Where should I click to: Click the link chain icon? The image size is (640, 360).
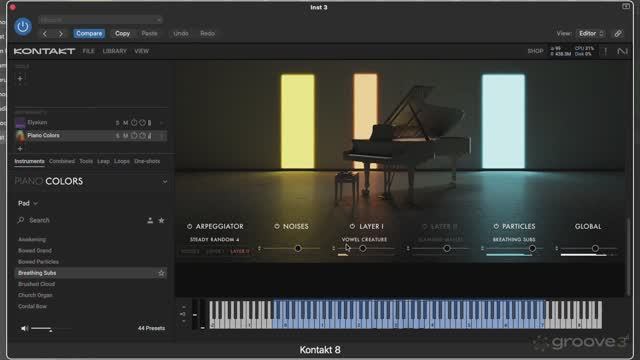618,33
